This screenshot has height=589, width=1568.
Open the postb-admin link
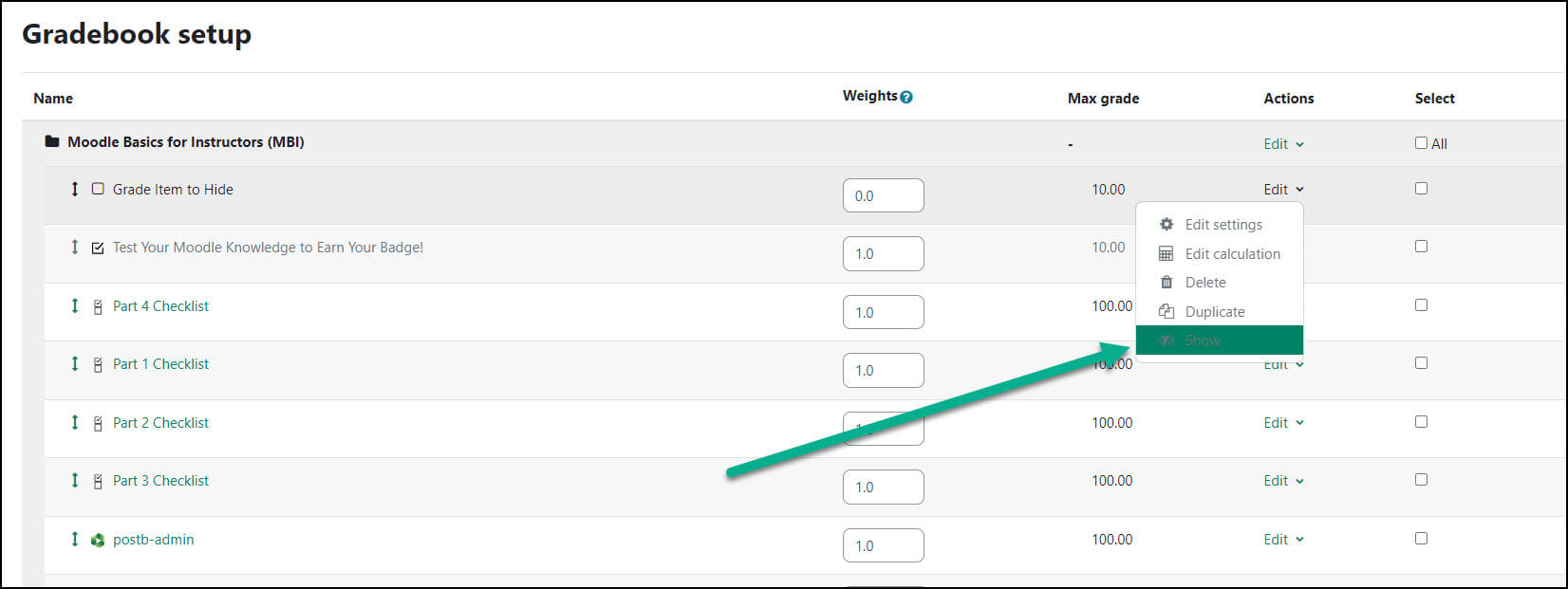click(153, 540)
